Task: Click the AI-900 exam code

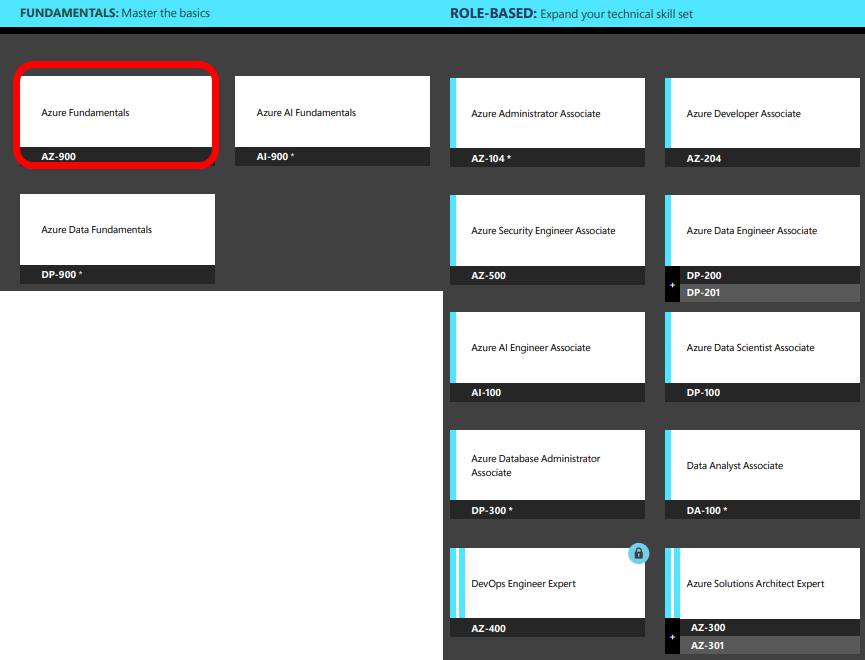Action: click(x=275, y=157)
